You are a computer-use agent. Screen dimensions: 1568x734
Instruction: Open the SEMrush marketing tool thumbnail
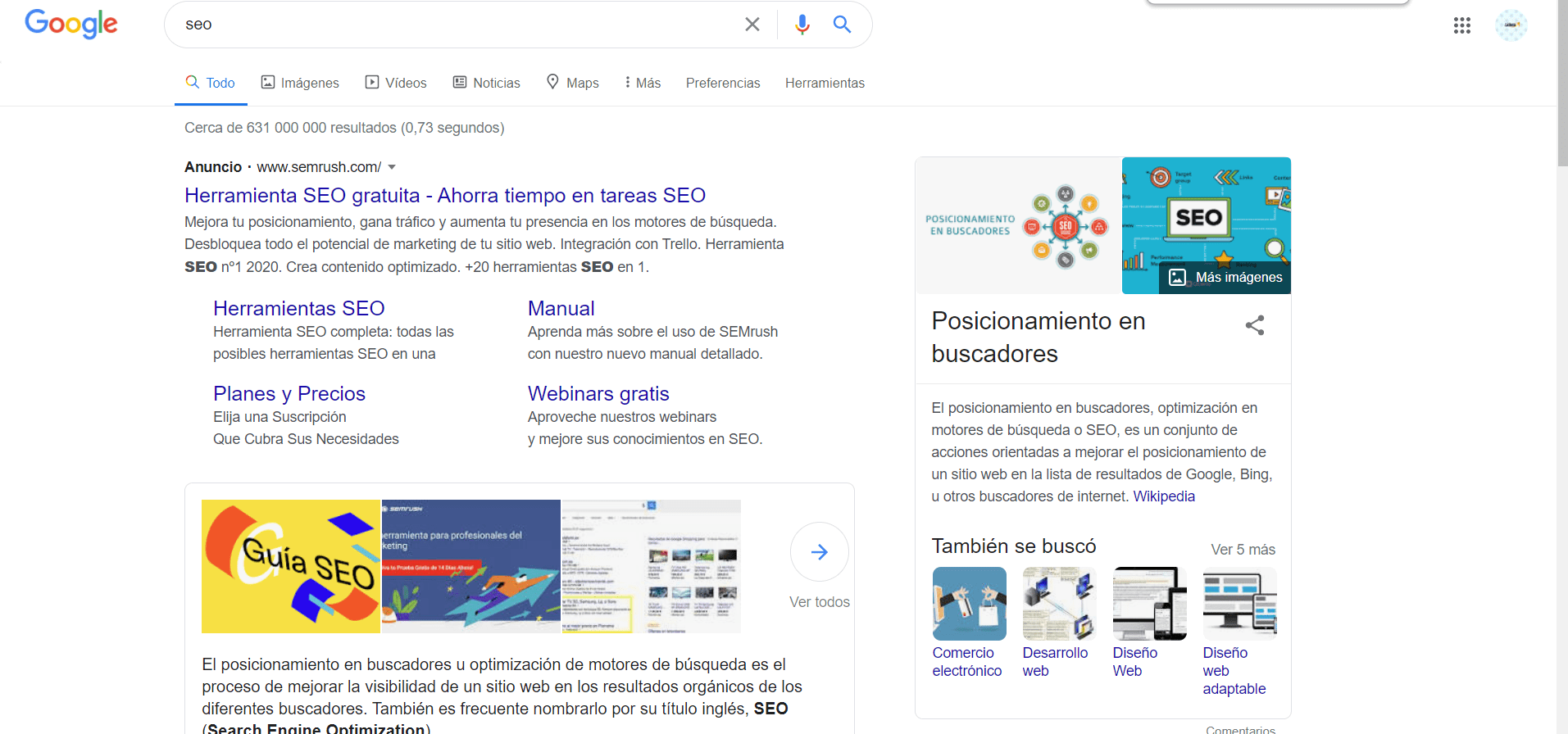pyautogui.click(x=471, y=566)
